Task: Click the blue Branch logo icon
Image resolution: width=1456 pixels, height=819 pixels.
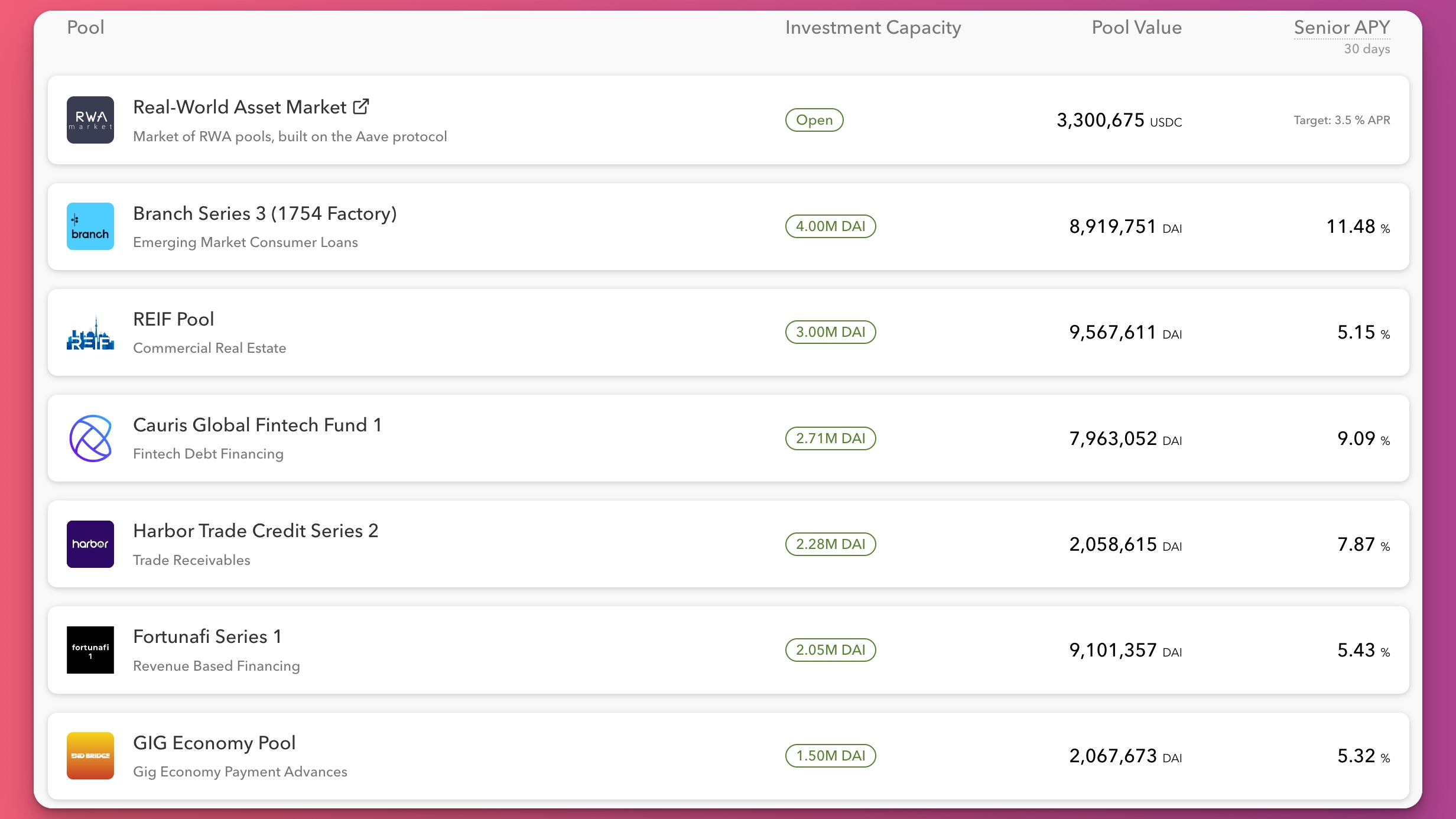Action: 90,226
